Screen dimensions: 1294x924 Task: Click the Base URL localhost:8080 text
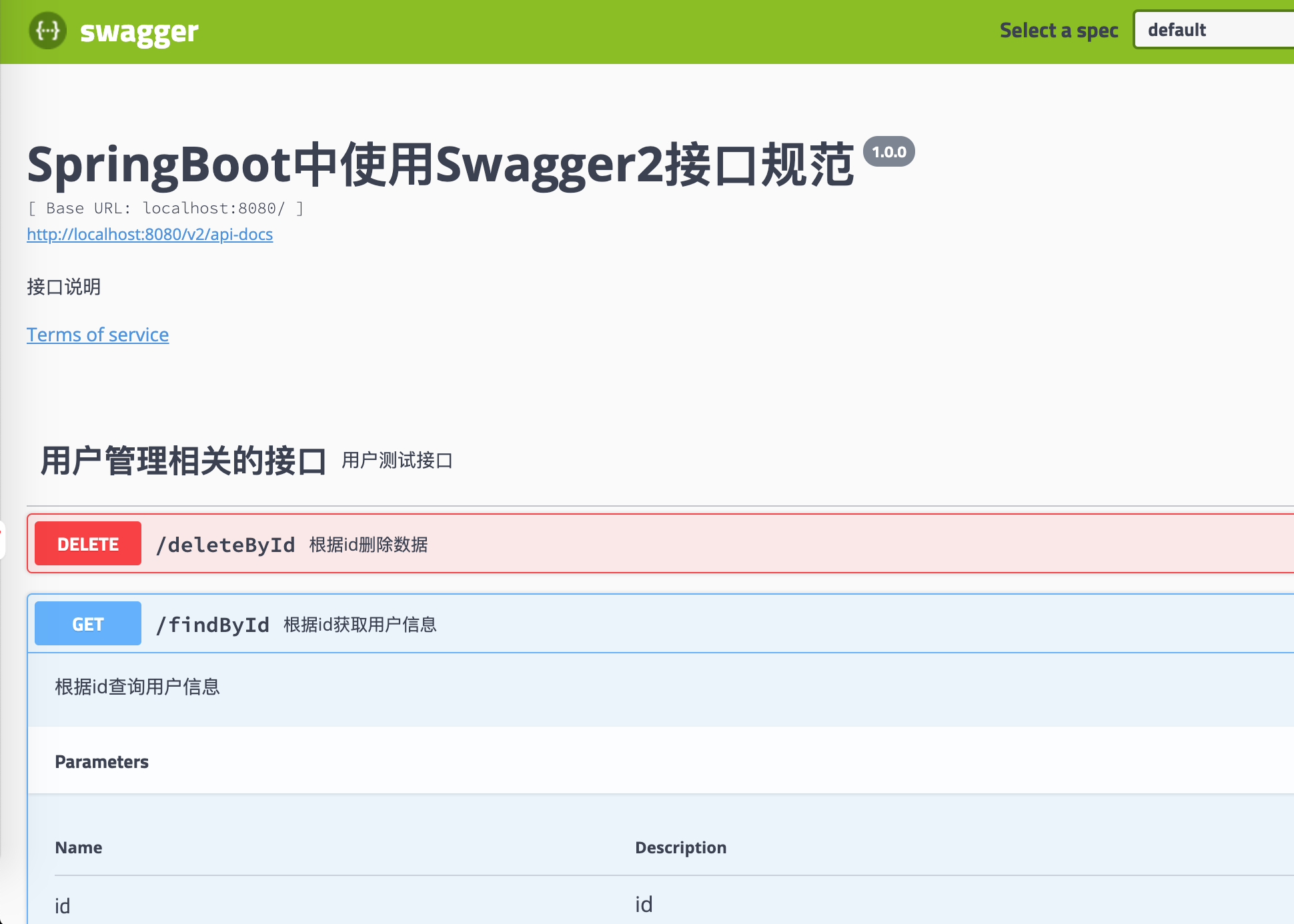pos(166,208)
